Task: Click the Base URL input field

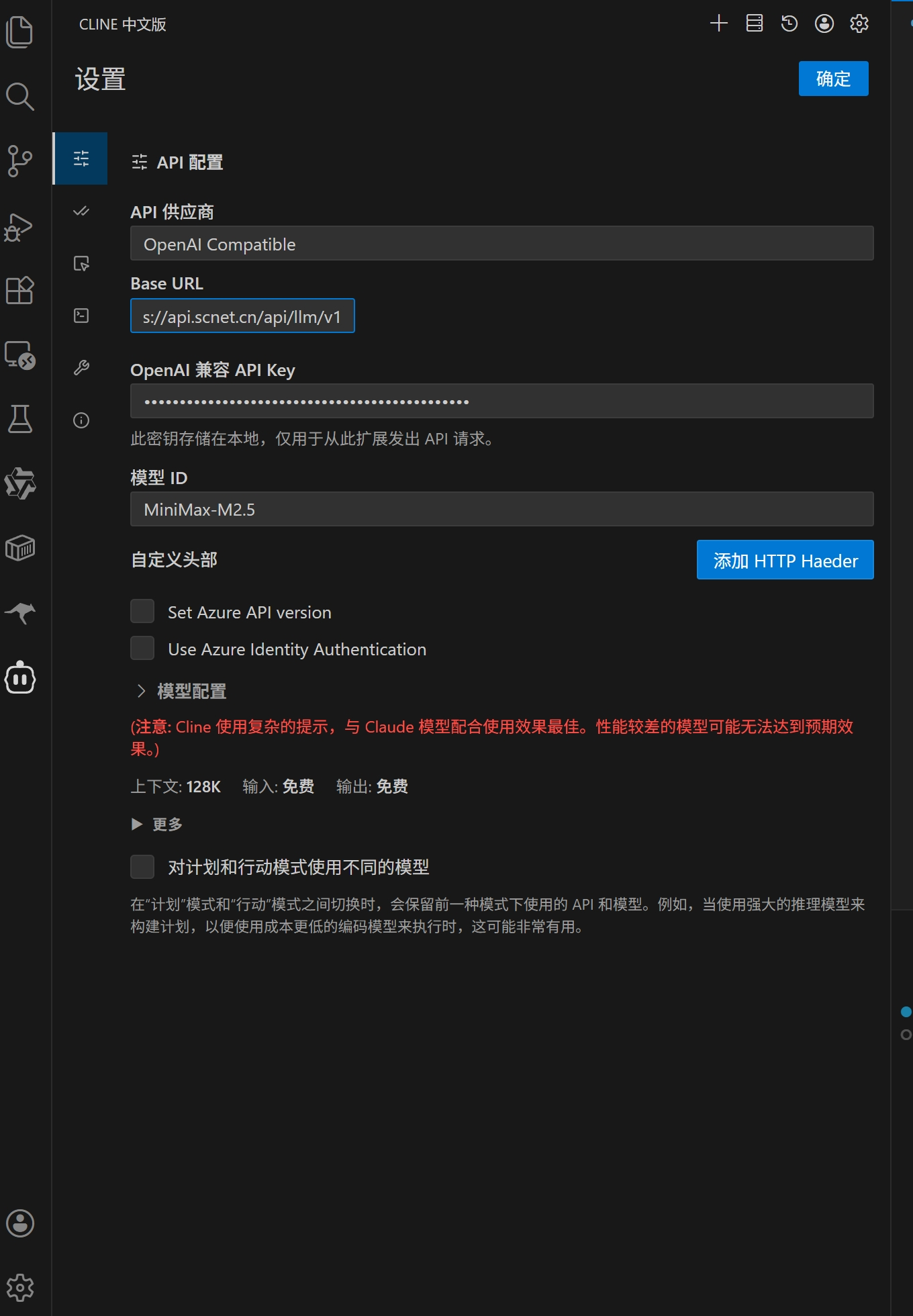Action: coord(242,316)
